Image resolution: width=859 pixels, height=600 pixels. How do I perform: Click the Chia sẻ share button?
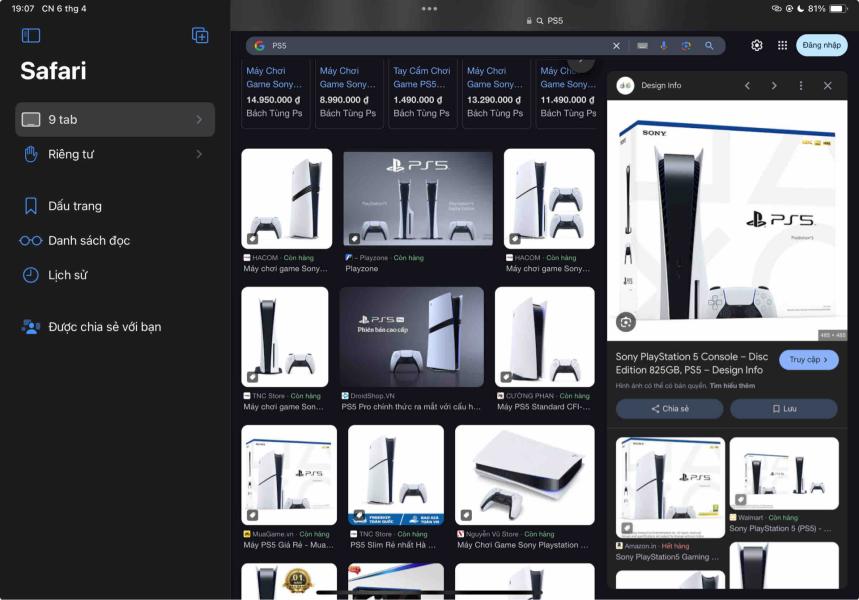[x=669, y=409]
